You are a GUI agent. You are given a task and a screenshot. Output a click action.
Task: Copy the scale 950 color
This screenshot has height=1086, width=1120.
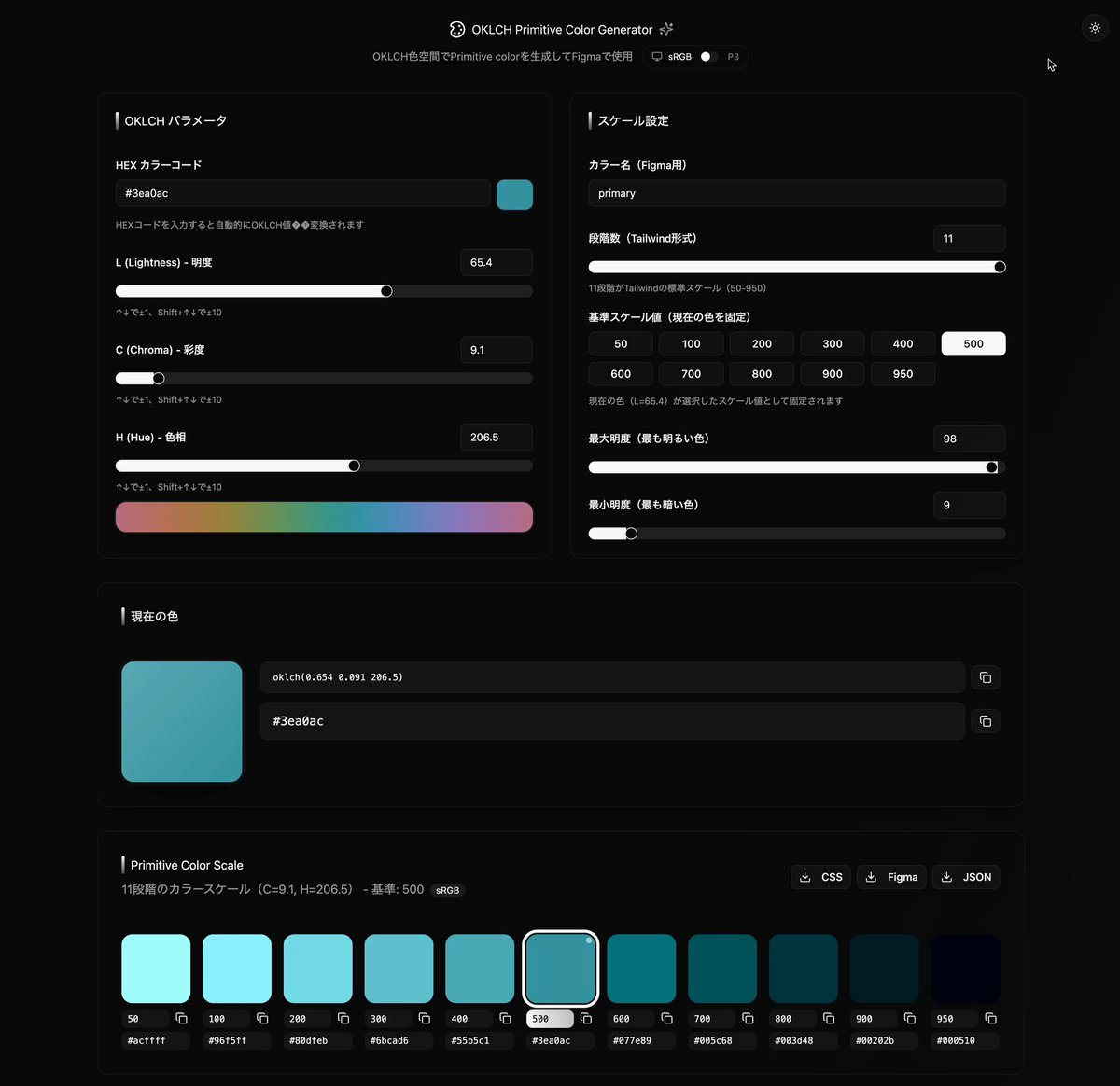[x=990, y=1019]
